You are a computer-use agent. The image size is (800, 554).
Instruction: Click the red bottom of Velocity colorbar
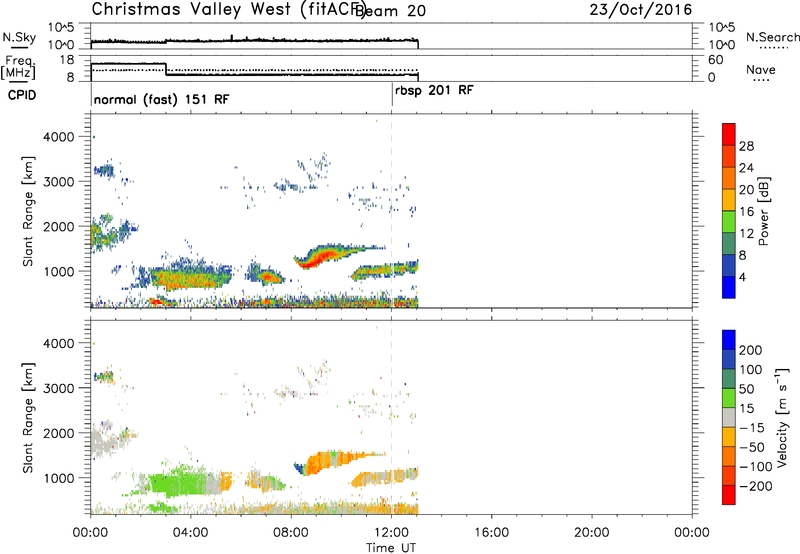(x=729, y=495)
